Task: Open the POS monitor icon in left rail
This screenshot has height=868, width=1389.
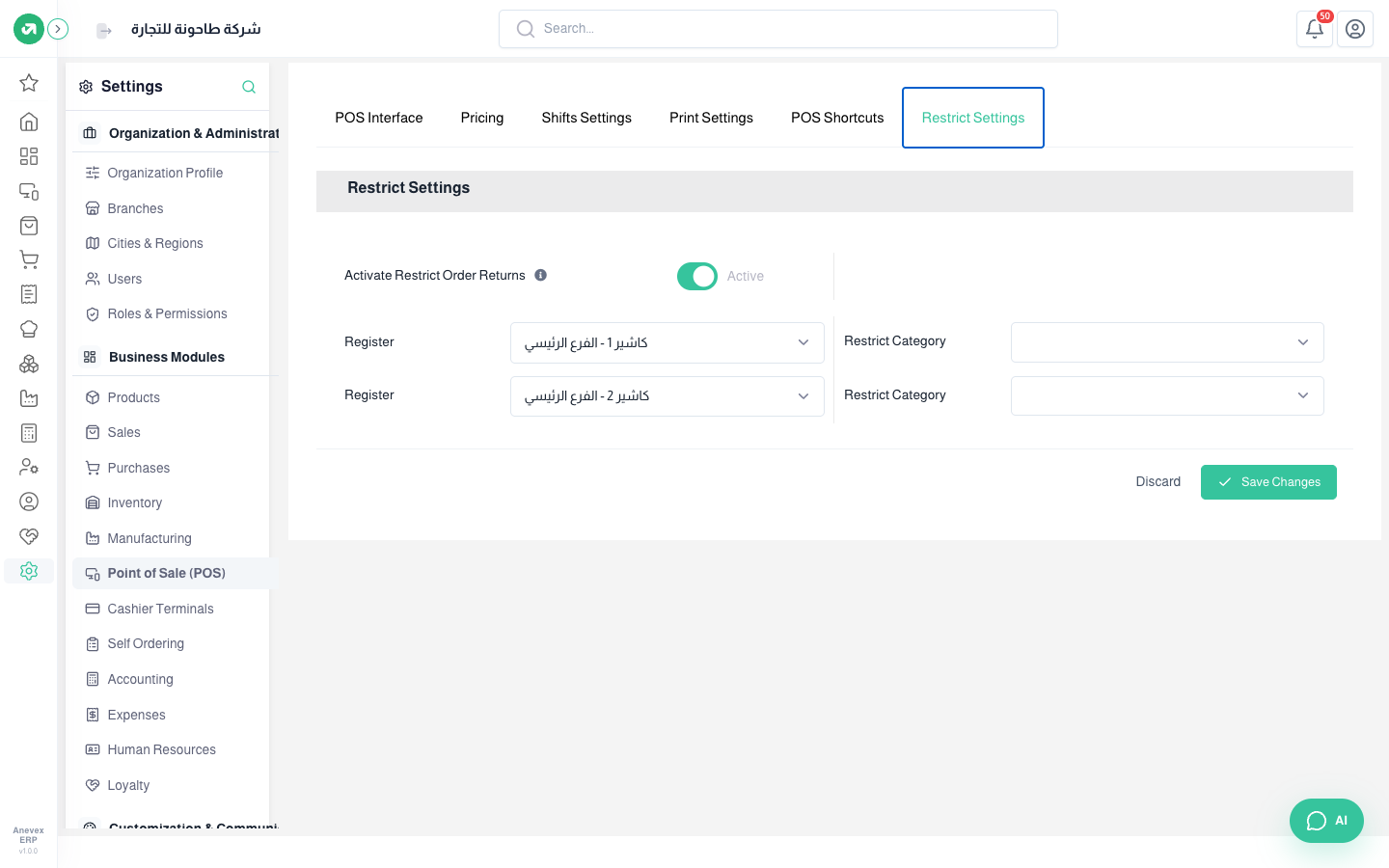Action: tap(29, 191)
